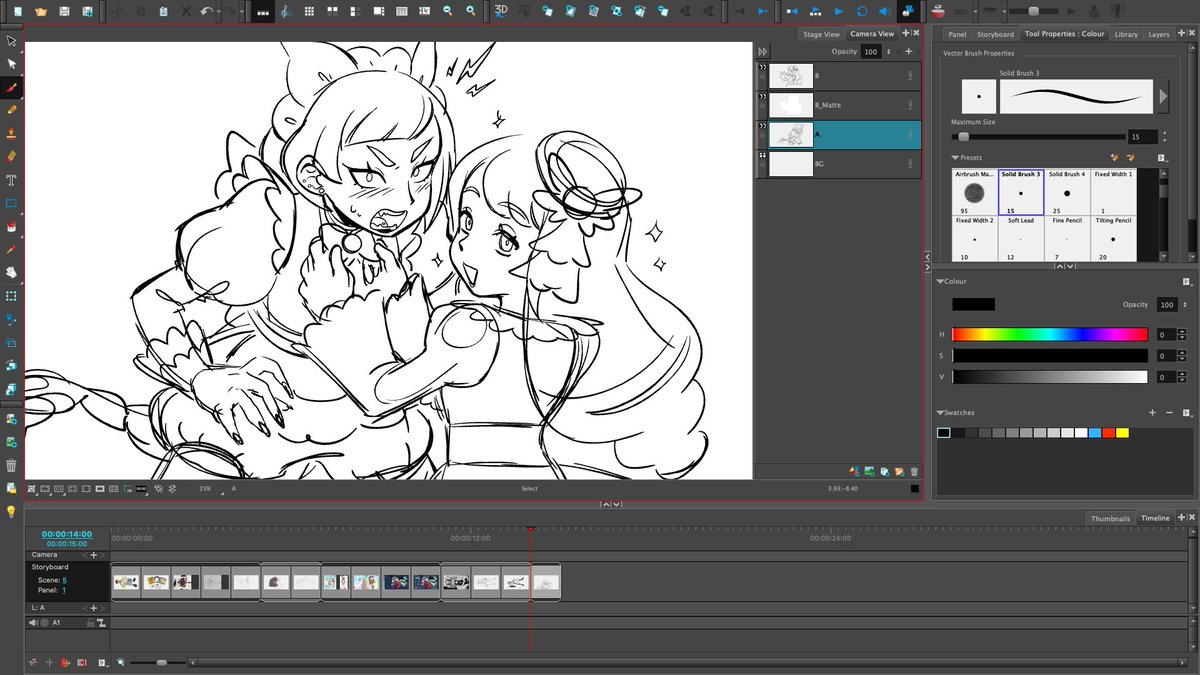Switch to Stage View tab
The height and width of the screenshot is (675, 1200).
(821, 34)
